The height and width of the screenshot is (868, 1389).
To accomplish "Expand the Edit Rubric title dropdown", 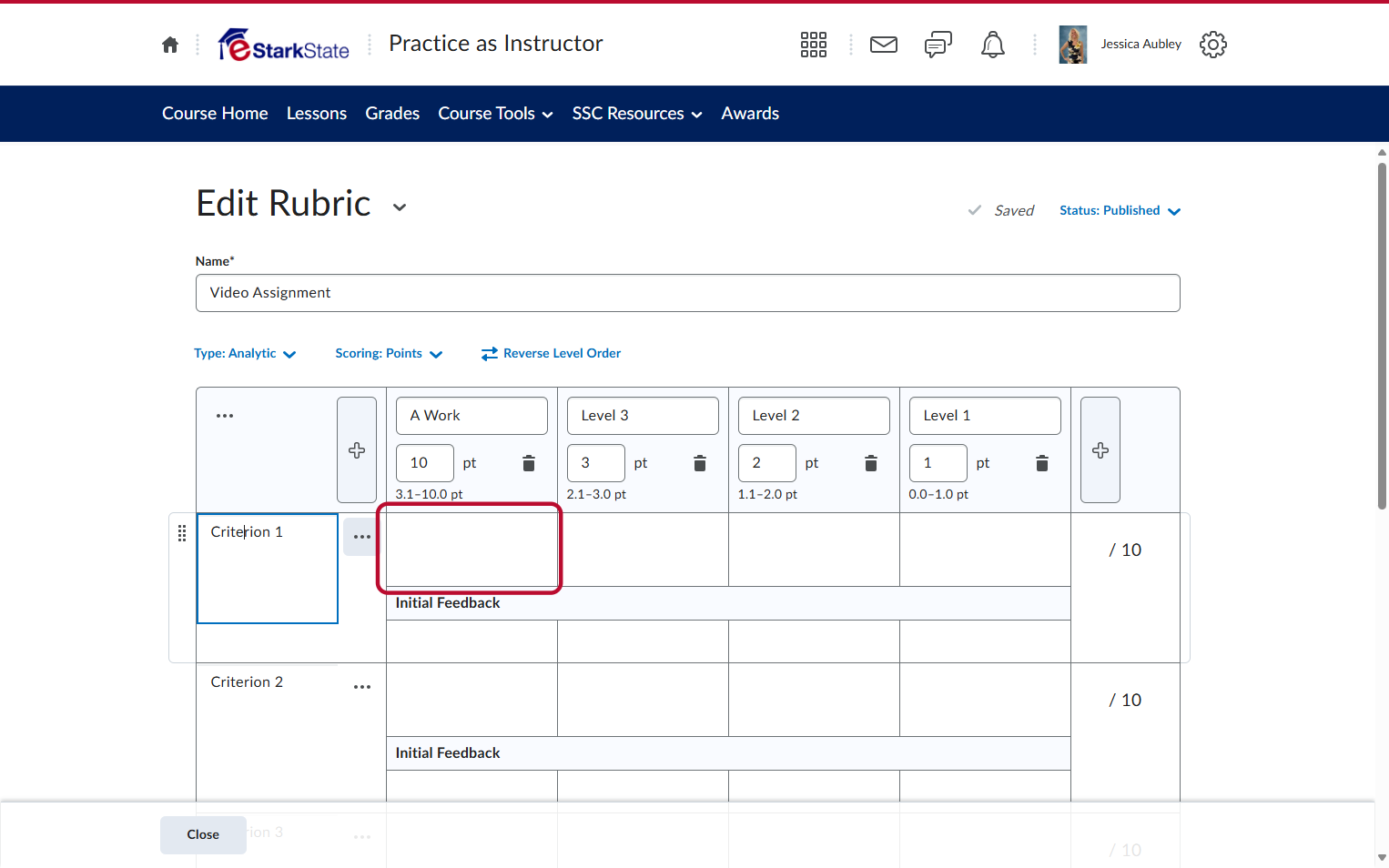I will pyautogui.click(x=400, y=207).
